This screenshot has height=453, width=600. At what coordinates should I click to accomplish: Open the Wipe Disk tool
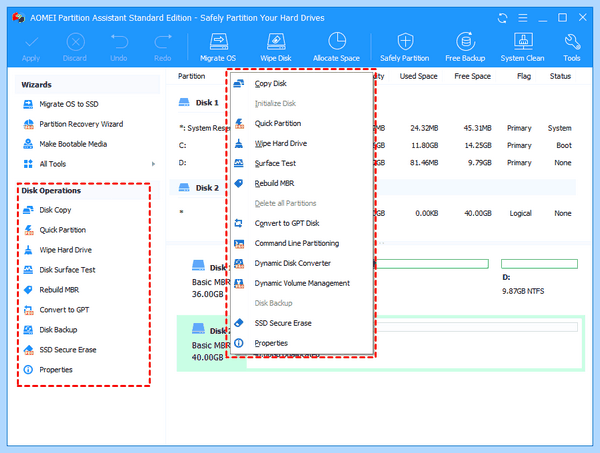(276, 47)
